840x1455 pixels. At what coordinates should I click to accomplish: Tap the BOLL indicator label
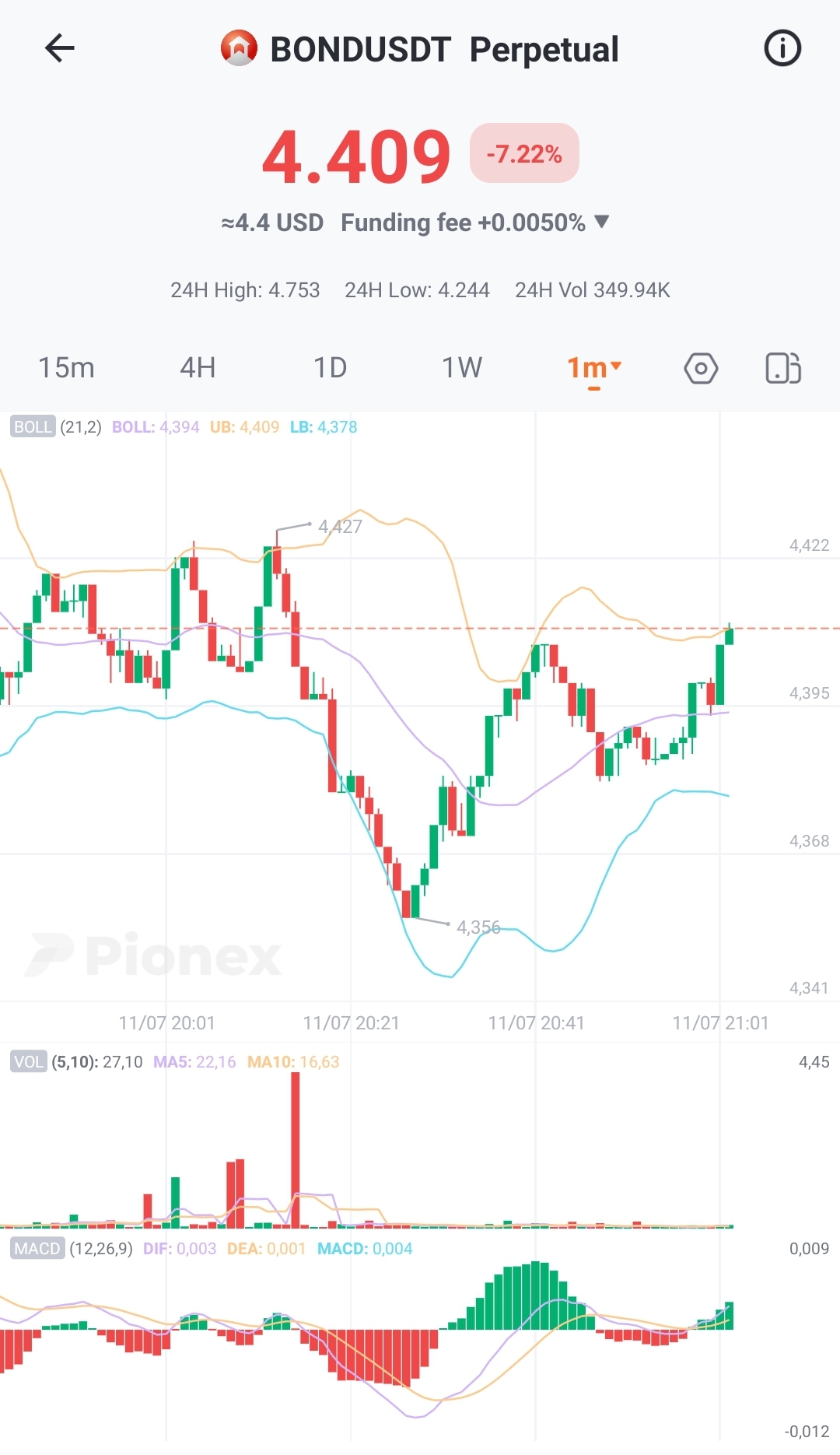(33, 427)
